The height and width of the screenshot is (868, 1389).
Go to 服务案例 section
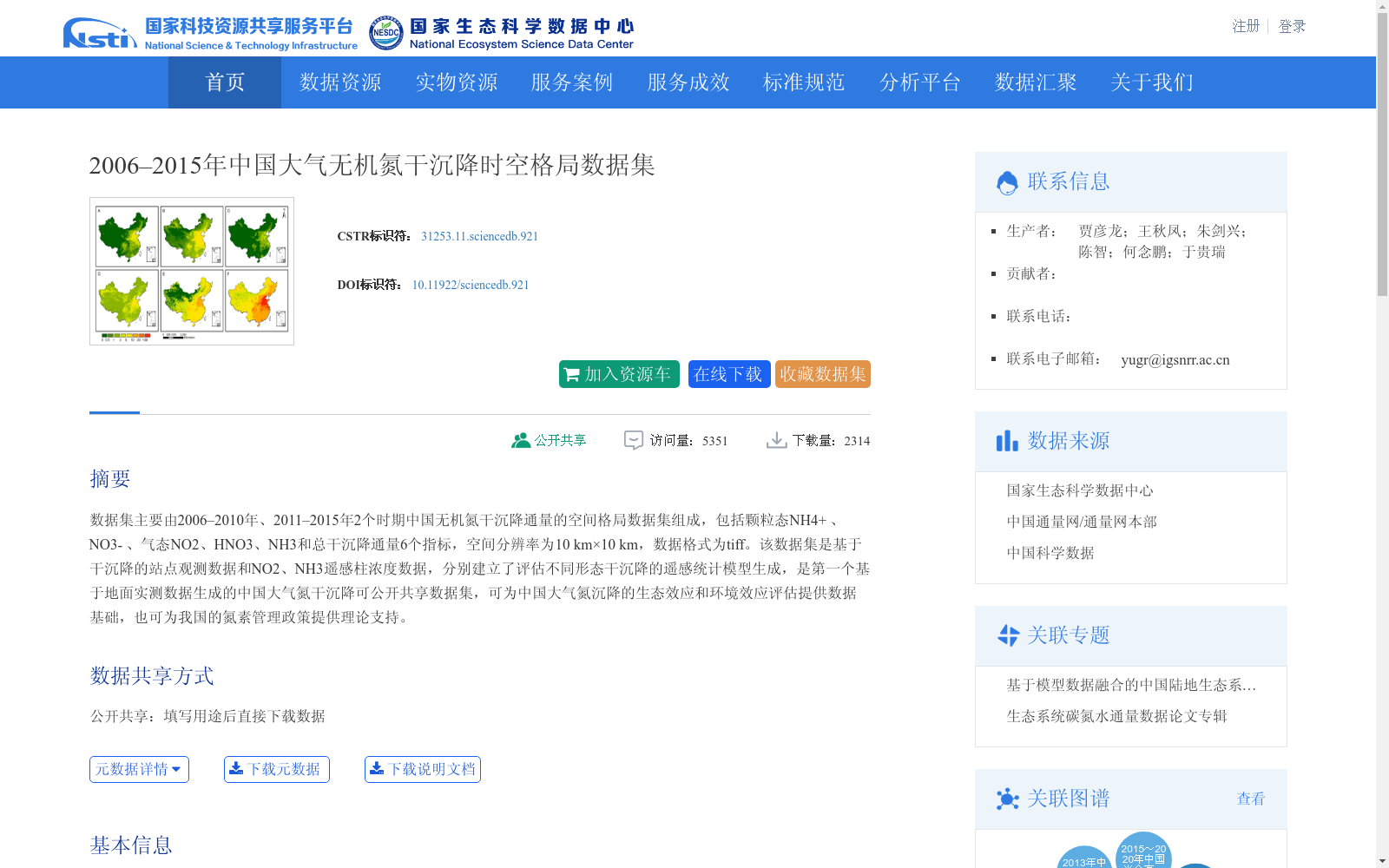(572, 82)
